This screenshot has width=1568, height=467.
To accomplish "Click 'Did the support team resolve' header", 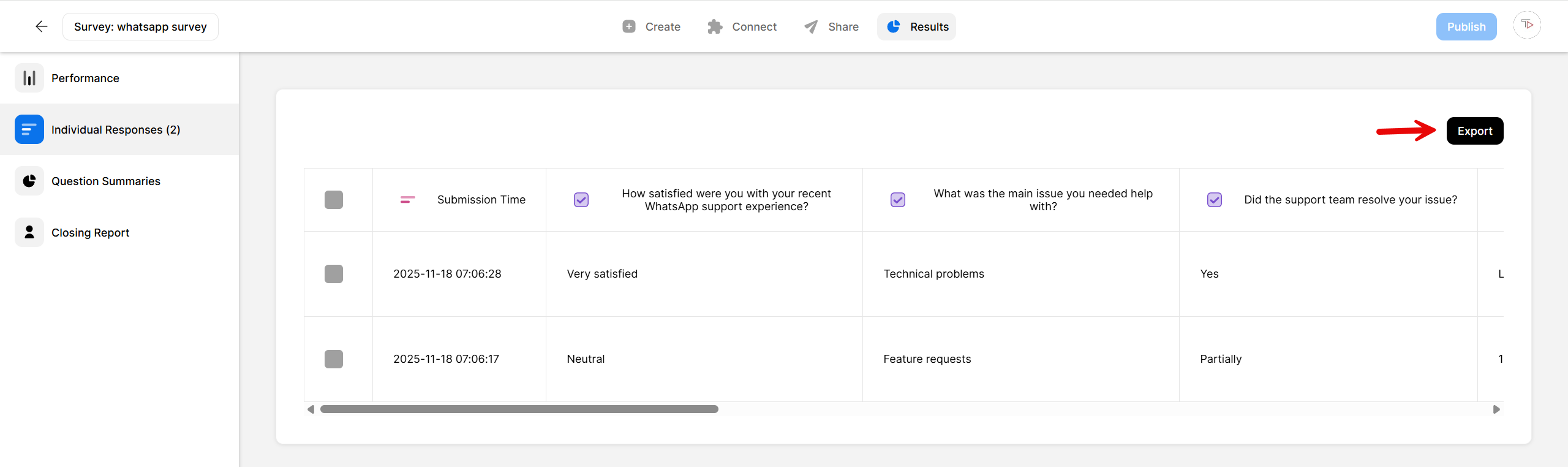I will pos(1329,200).
